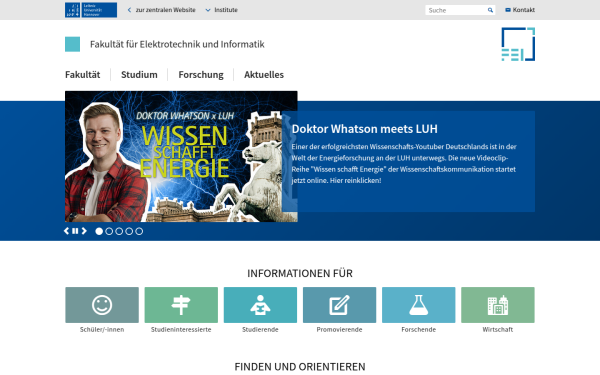Advance to next slide with right arrow
The height and width of the screenshot is (375, 600).
click(84, 231)
